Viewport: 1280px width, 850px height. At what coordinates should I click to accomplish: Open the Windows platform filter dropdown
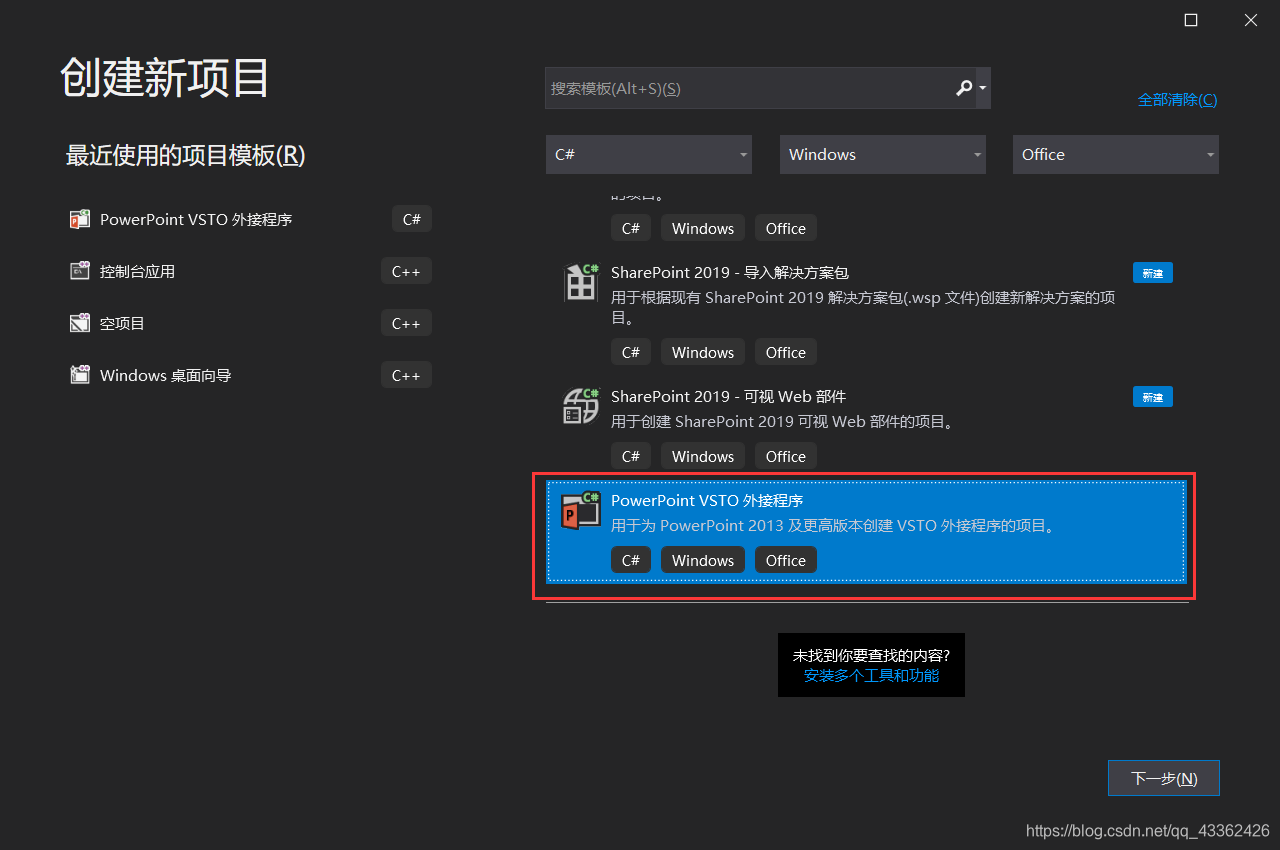coord(883,154)
